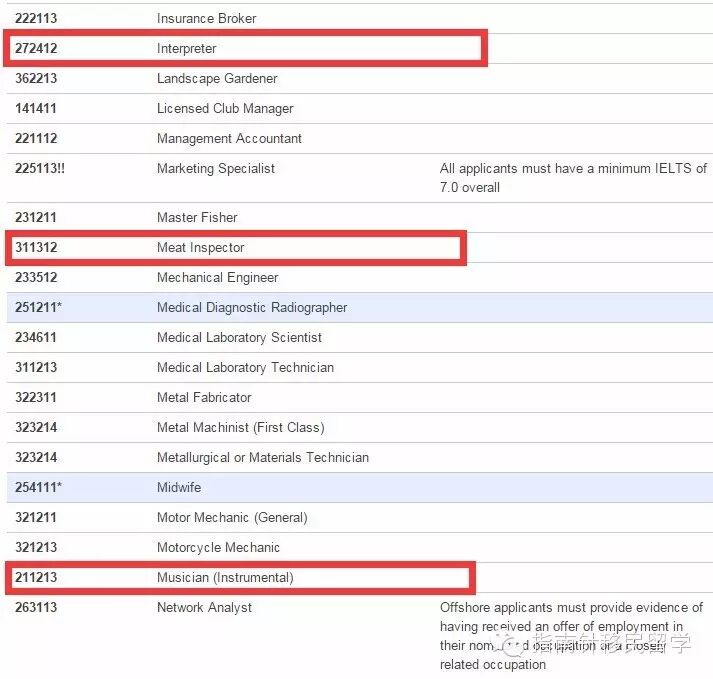713x679 pixels.
Task: Select occupation code 311213
Action: pos(36,367)
